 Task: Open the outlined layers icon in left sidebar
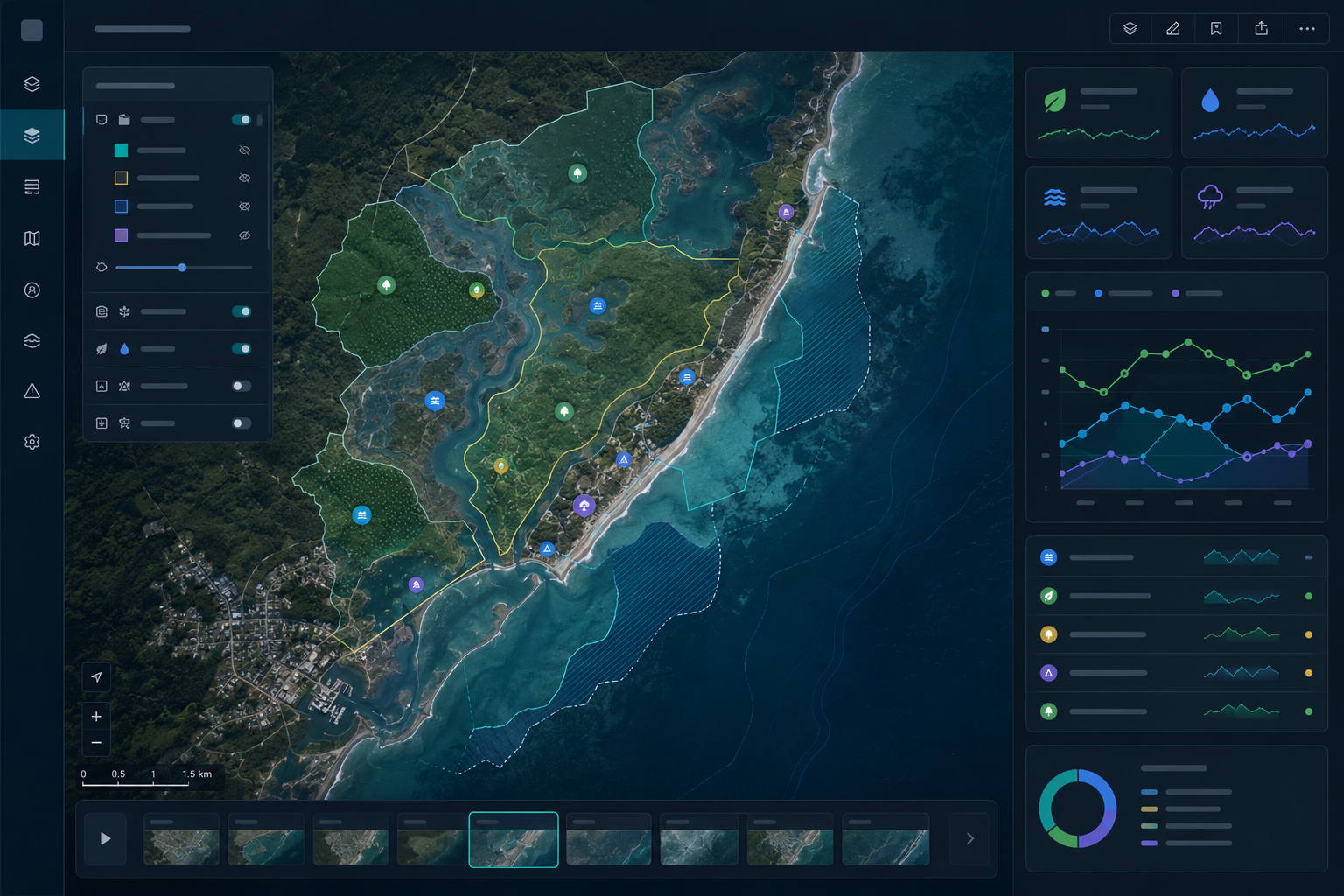pos(32,84)
